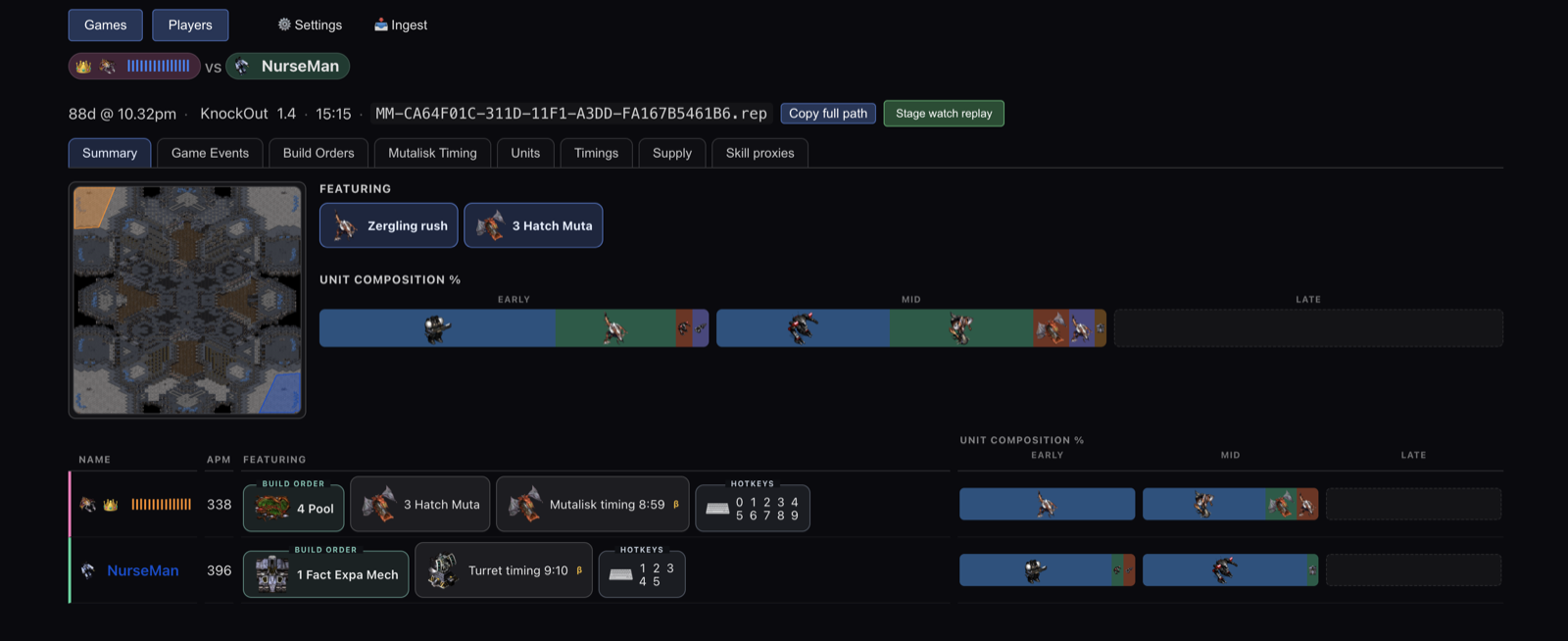The image size is (1568, 641).
Task: Click the marine icon in NurseMan's early bar
Action: 1035,570
